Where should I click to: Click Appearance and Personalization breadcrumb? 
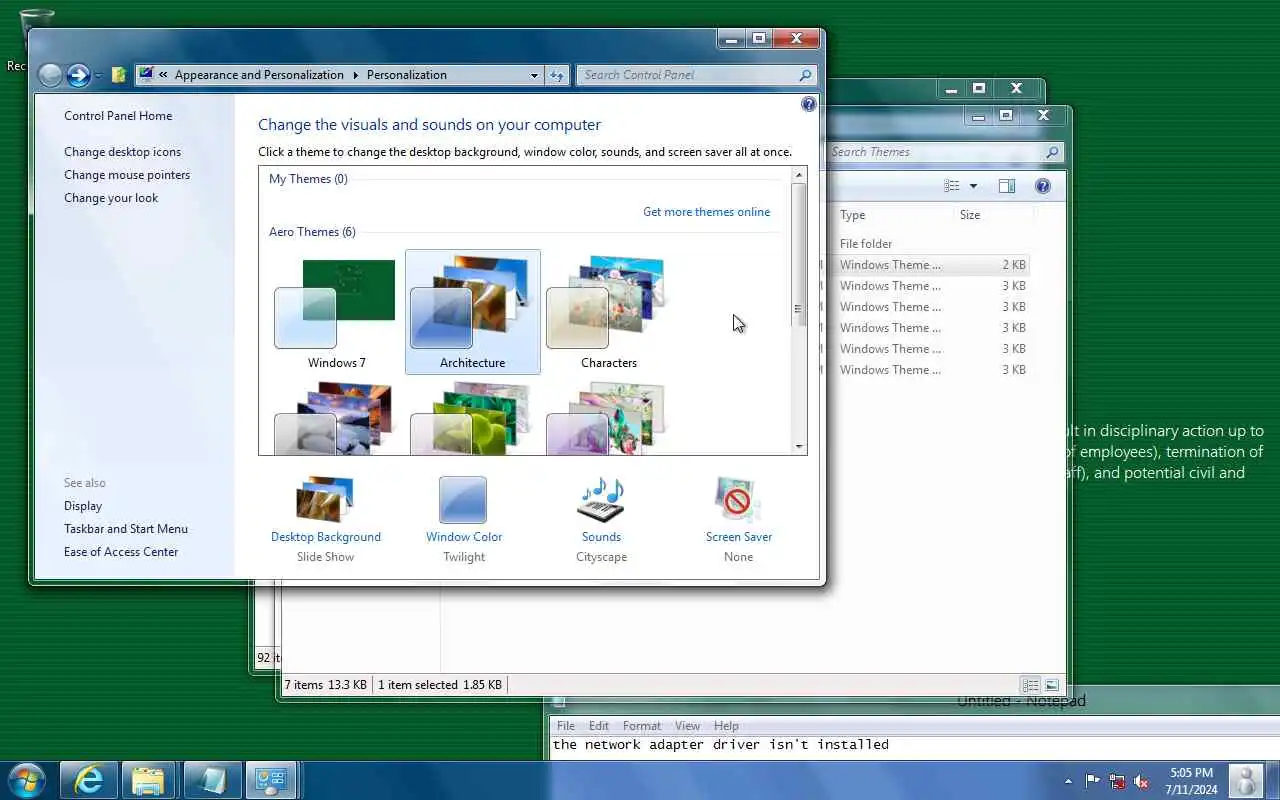(x=259, y=75)
